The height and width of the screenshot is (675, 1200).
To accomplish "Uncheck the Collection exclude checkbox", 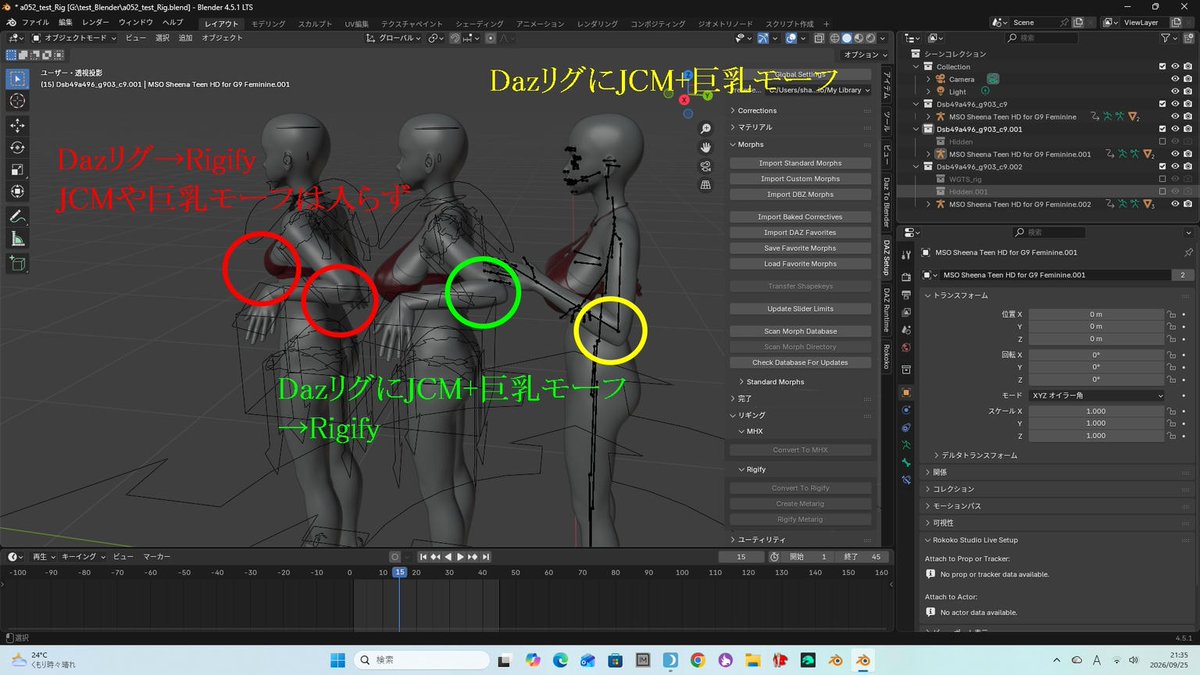I will (x=1161, y=67).
